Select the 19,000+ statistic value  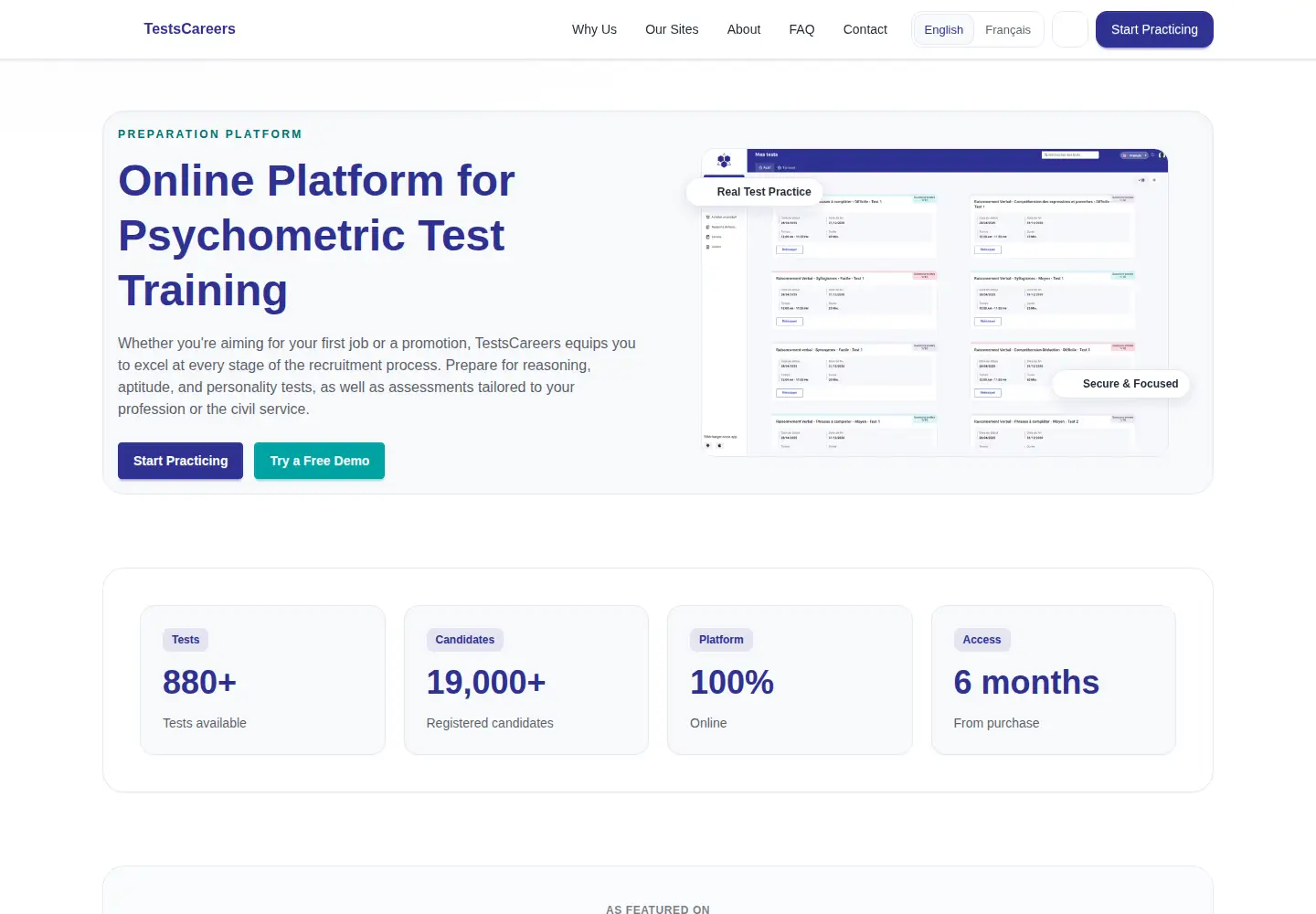tap(486, 683)
